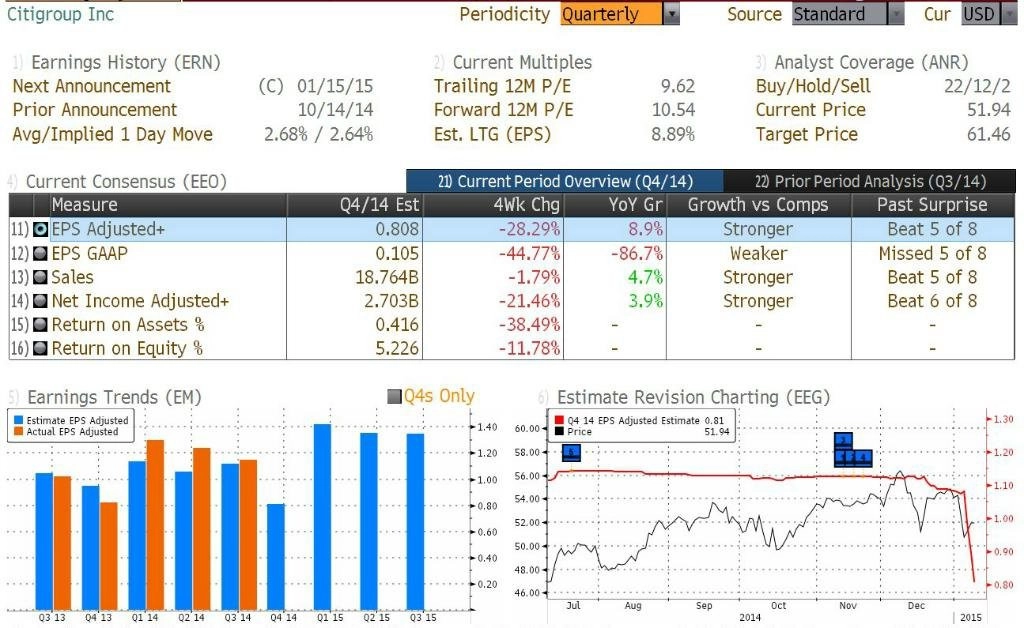This screenshot has width=1024, height=628.
Task: Click Avg/Implied 1 Day Move value
Action: [319, 134]
